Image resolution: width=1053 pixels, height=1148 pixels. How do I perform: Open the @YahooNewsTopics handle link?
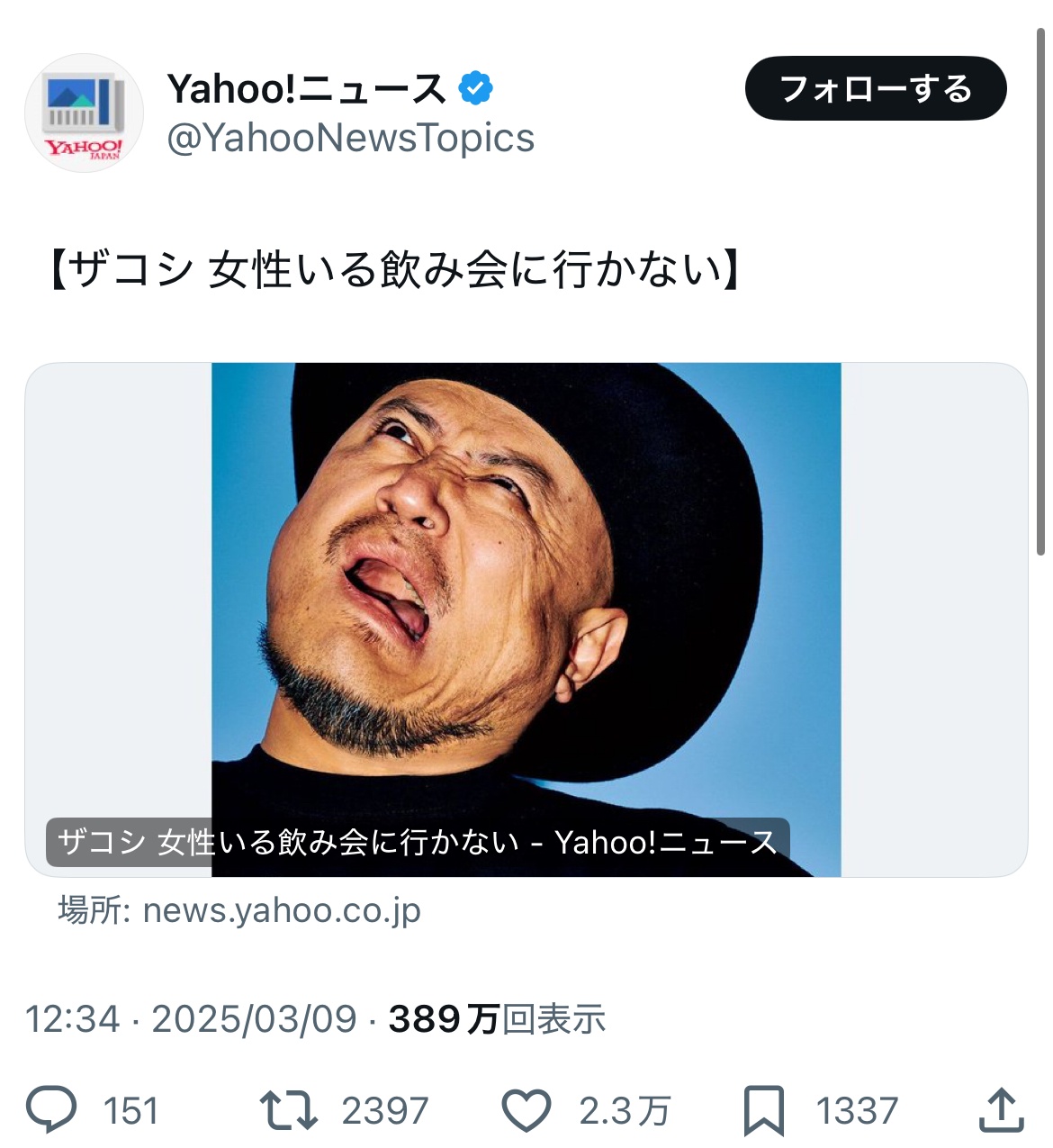point(351,138)
